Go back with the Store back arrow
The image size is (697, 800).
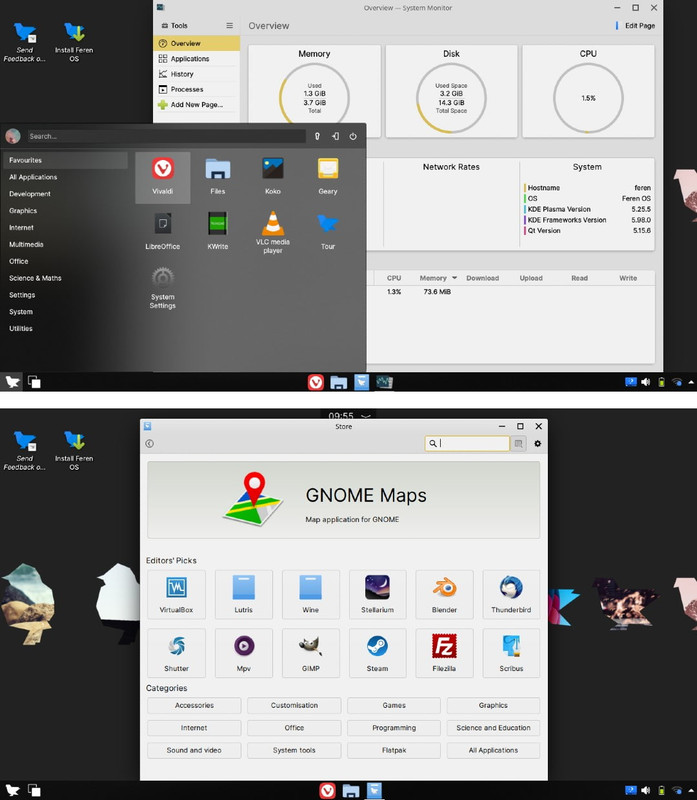tap(150, 443)
